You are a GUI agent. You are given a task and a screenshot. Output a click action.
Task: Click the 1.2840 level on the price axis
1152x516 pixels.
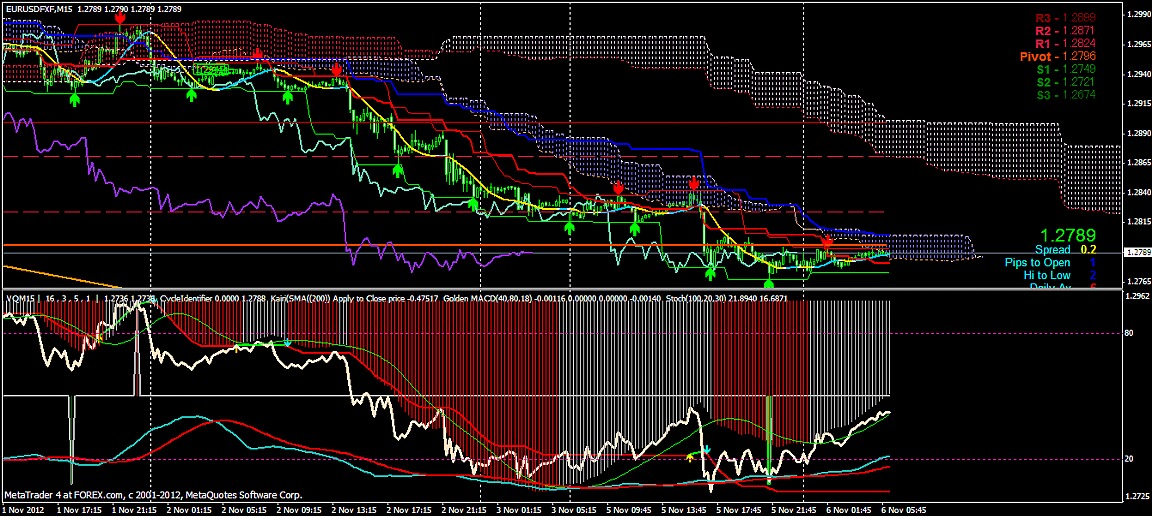tap(1137, 193)
